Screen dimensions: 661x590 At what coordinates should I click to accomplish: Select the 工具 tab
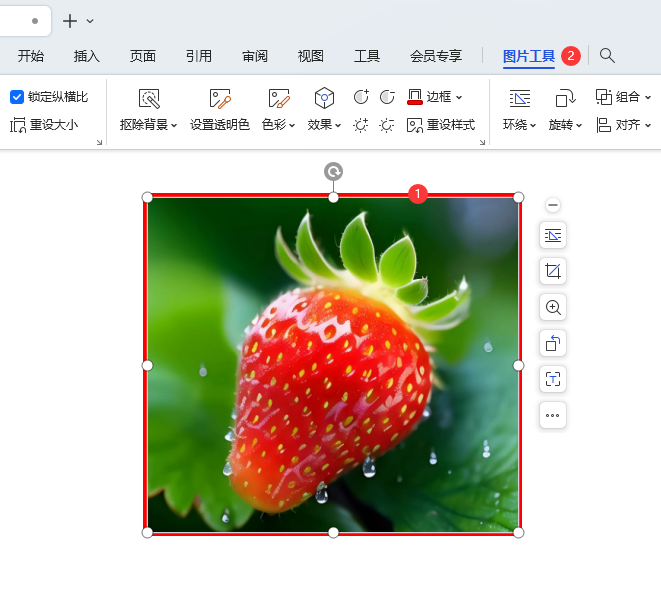coord(367,56)
